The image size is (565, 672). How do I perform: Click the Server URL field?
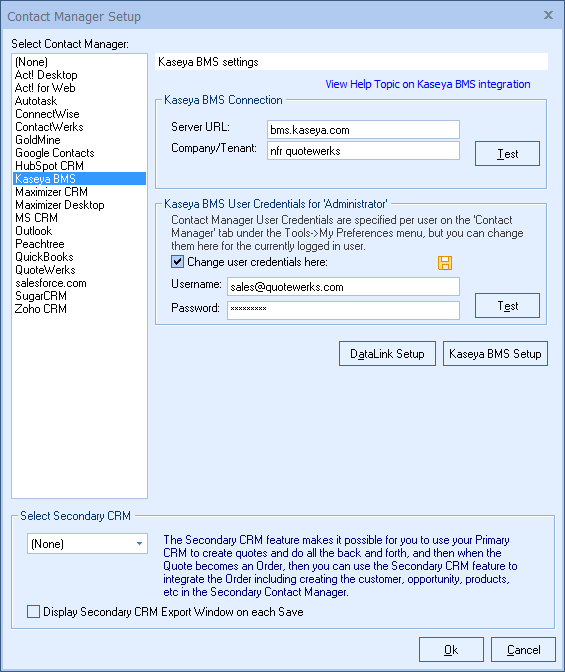point(363,130)
